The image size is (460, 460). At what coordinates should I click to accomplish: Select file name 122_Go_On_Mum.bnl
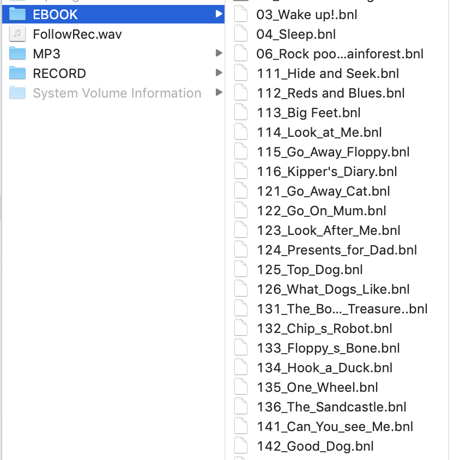321,211
